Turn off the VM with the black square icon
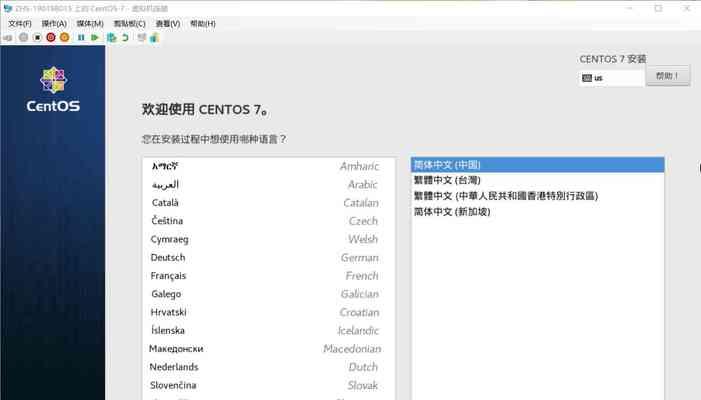 pos(38,38)
